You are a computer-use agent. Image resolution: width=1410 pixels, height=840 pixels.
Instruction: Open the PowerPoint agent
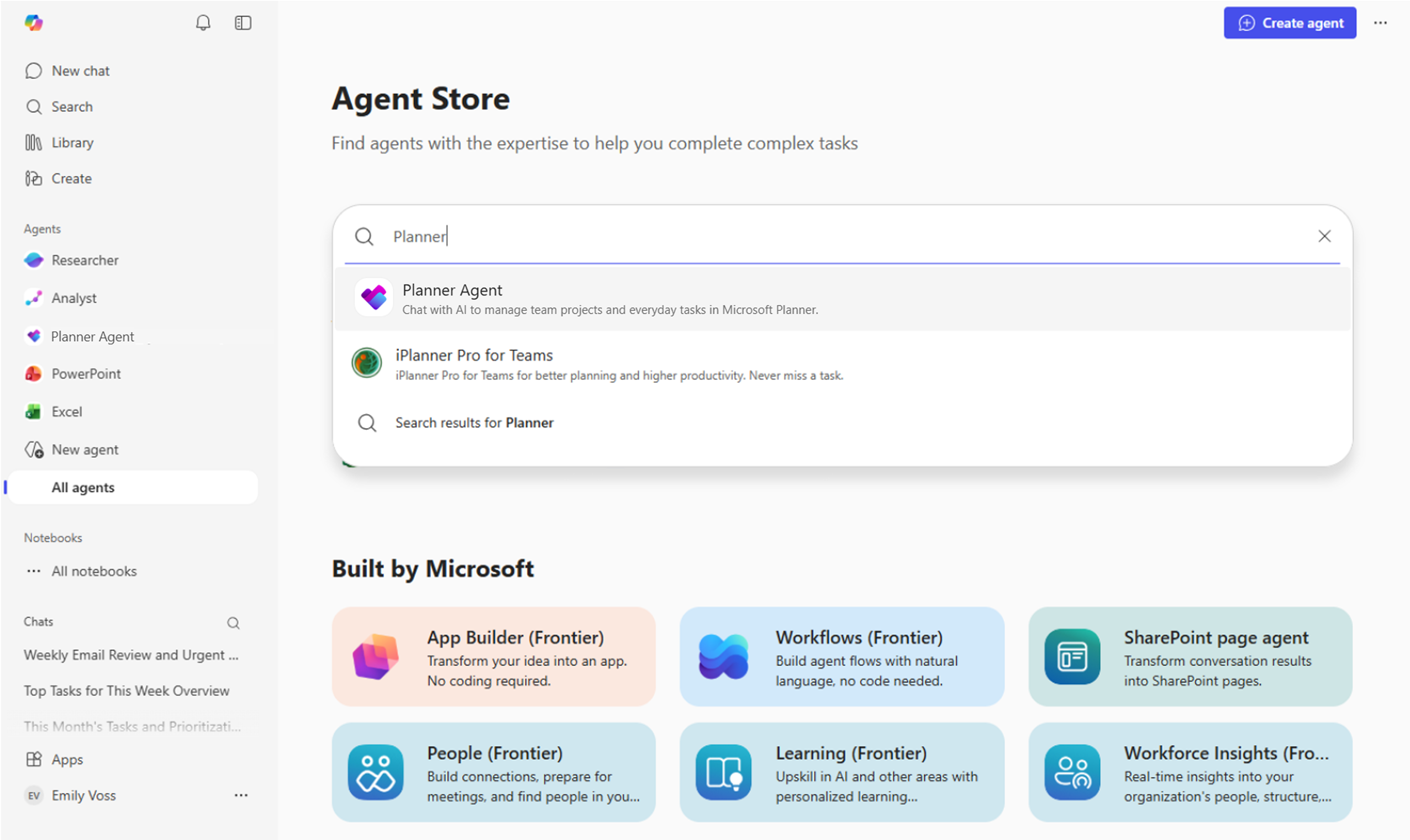click(72, 373)
